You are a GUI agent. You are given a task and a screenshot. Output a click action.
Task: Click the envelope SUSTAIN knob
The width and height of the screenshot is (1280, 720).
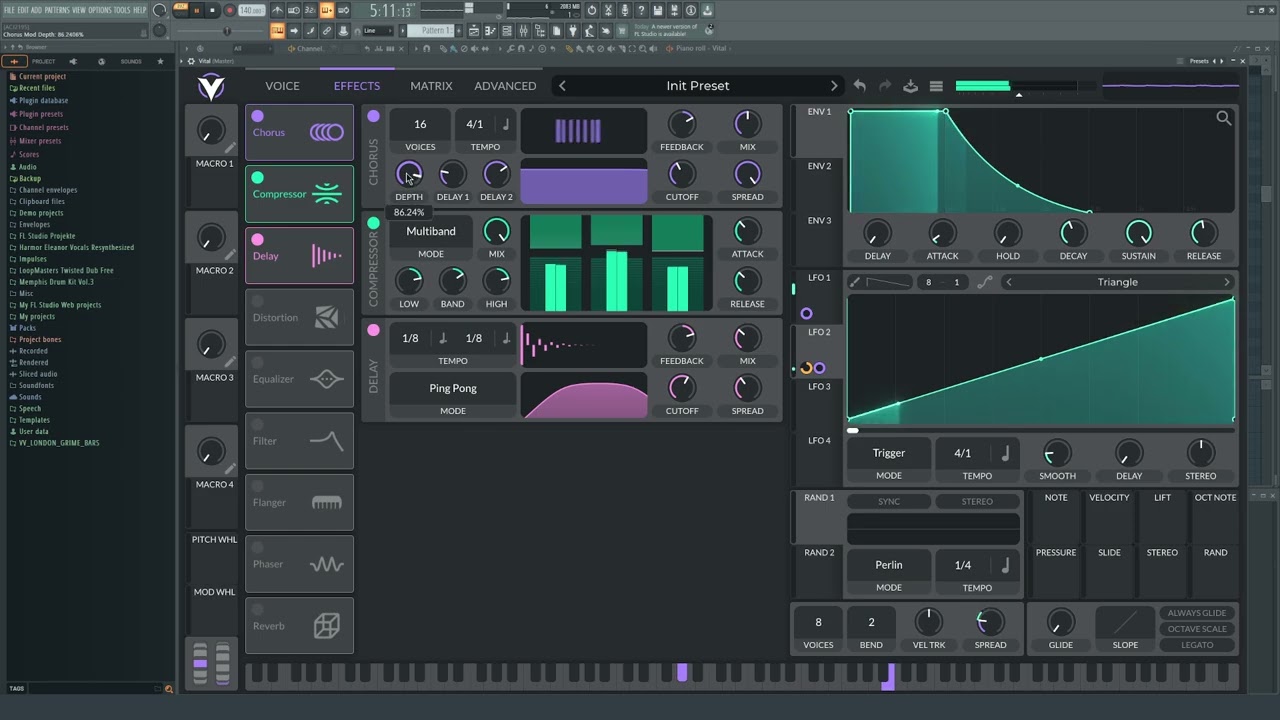1138,233
